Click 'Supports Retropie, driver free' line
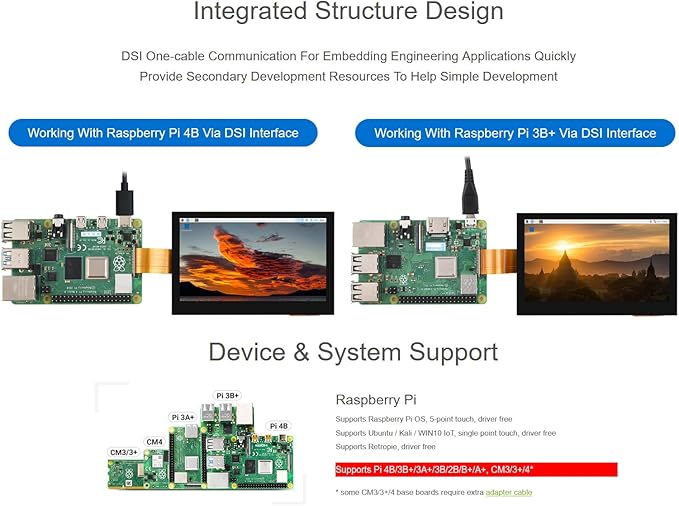The height and width of the screenshot is (506, 679). tap(385, 447)
